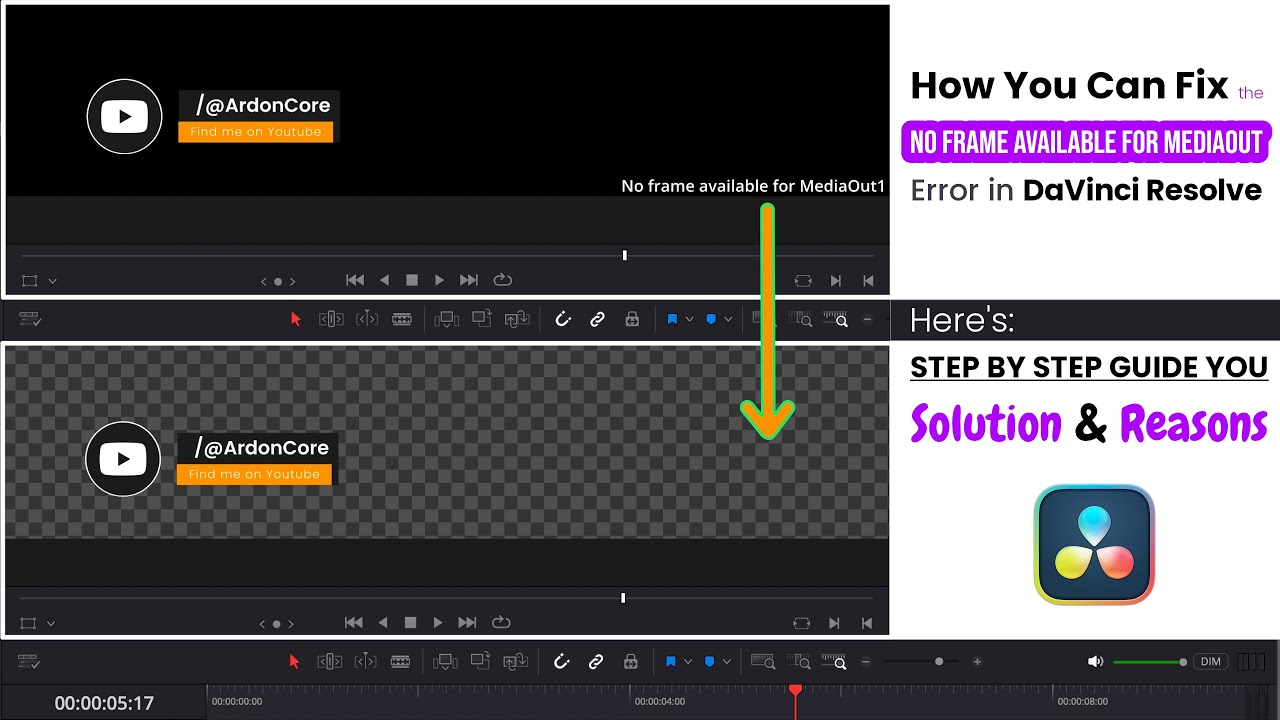Click the red playhead on timeline ruler

point(795,690)
